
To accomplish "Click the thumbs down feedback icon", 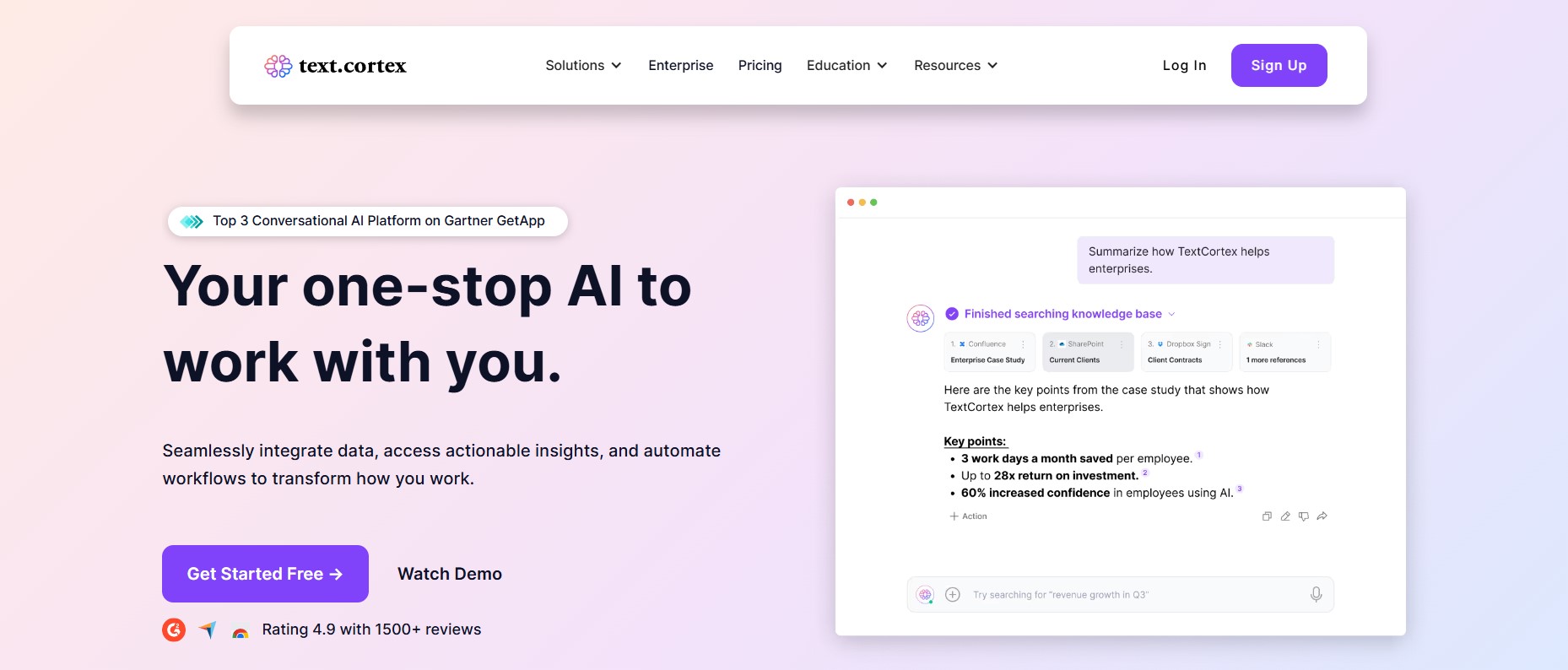I will pyautogui.click(x=1304, y=516).
